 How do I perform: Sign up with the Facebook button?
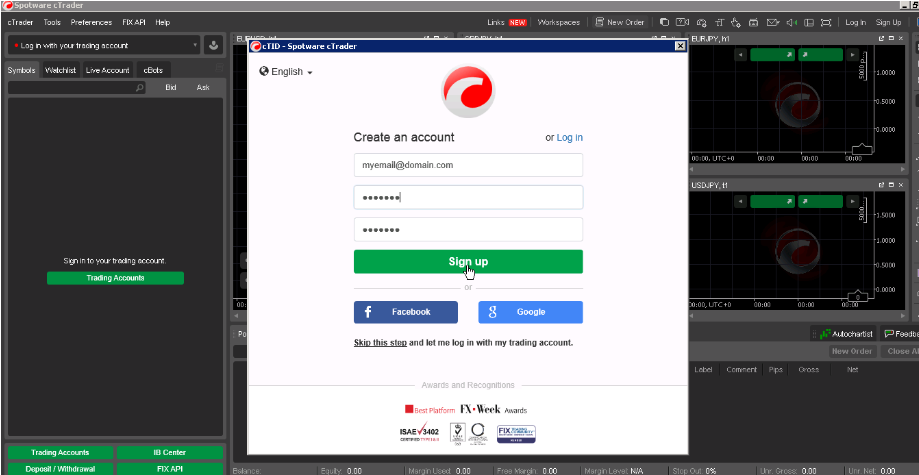pyautogui.click(x=406, y=312)
